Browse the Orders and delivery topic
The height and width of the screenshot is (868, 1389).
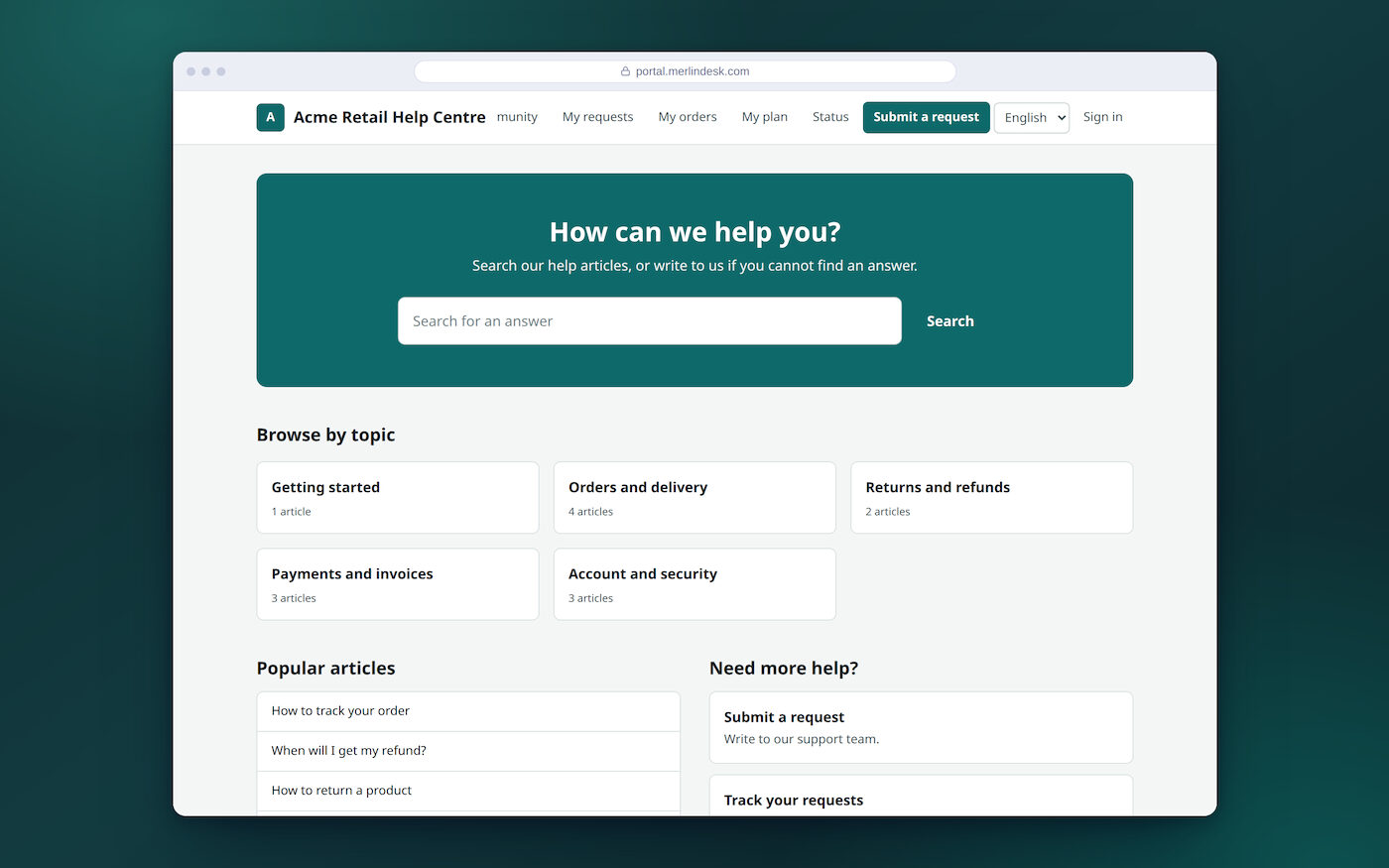tap(694, 498)
